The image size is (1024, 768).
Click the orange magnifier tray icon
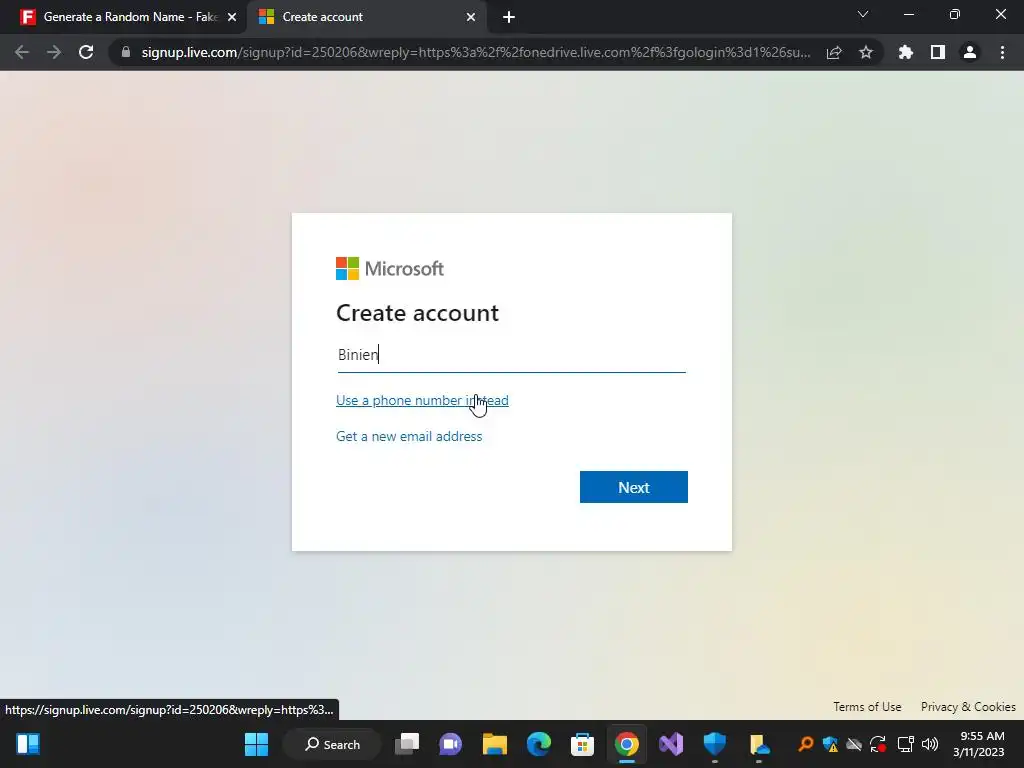point(806,744)
